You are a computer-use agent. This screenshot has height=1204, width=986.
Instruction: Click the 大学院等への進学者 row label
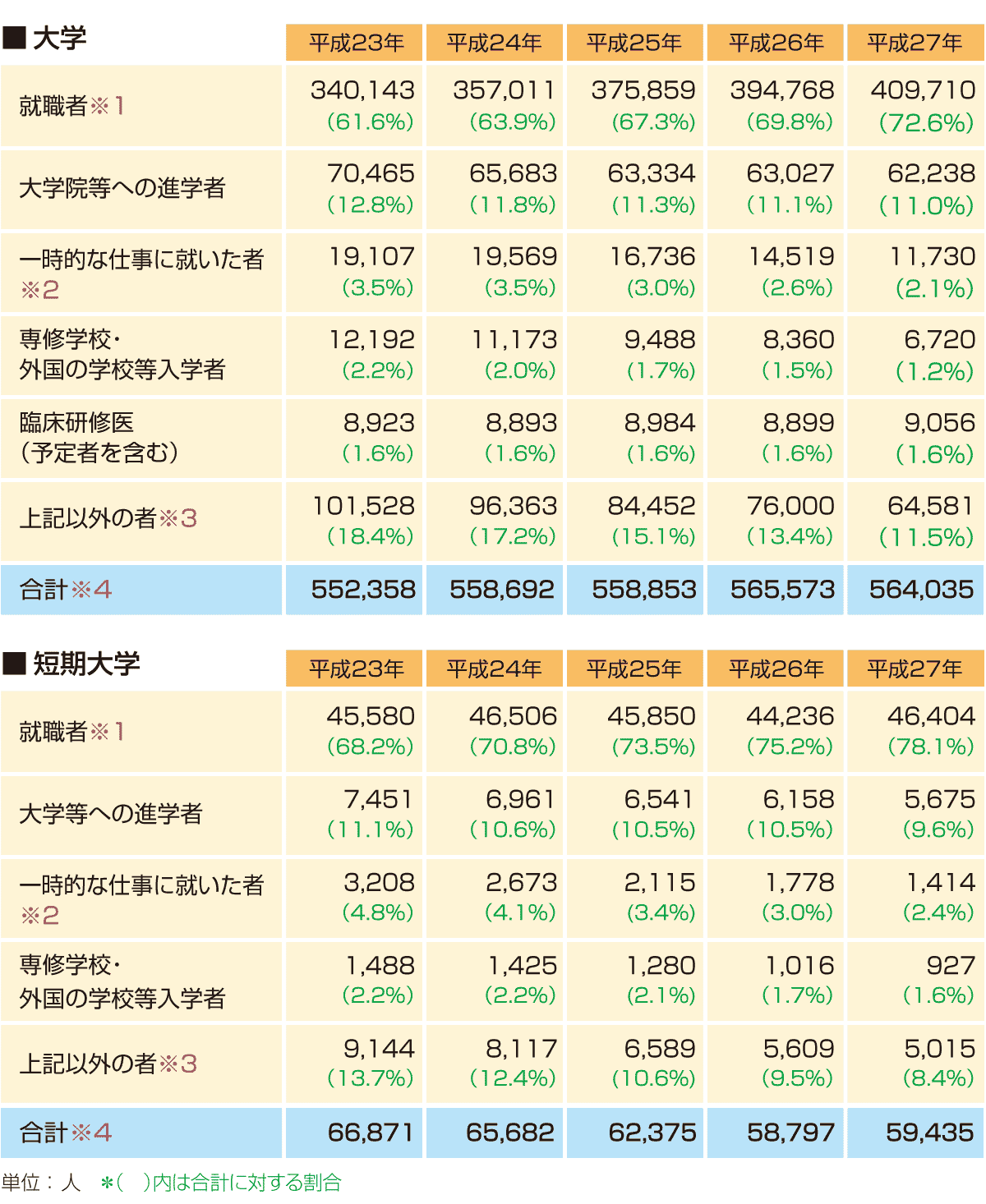point(122,189)
